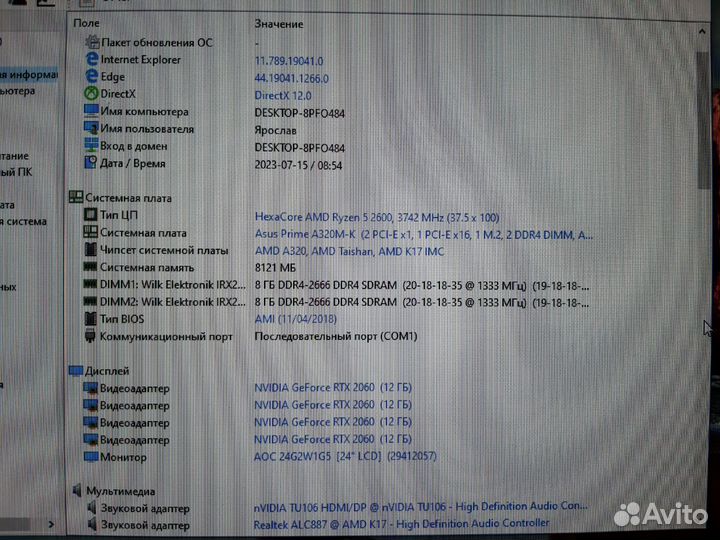This screenshot has width=720, height=540.
Task: Select the Мультимедиа section header text
Action: 121,491
